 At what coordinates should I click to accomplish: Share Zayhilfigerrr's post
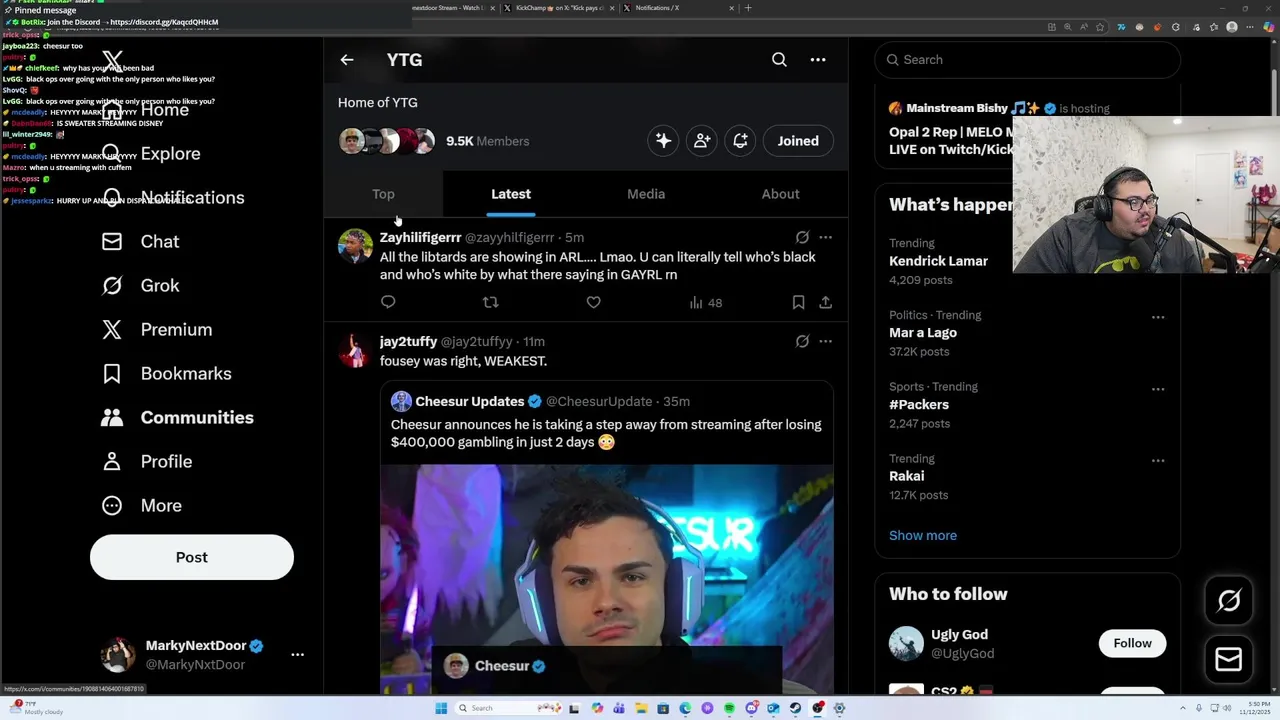(825, 302)
